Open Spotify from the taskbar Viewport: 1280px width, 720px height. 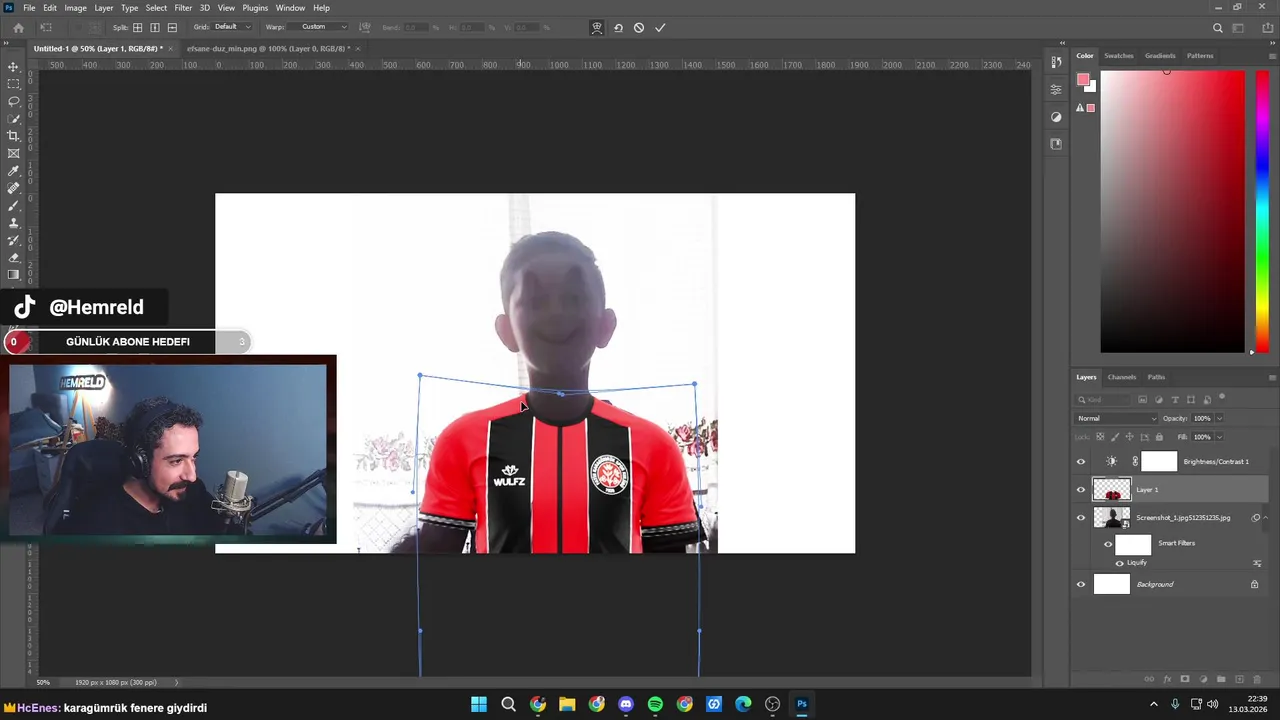tap(655, 704)
